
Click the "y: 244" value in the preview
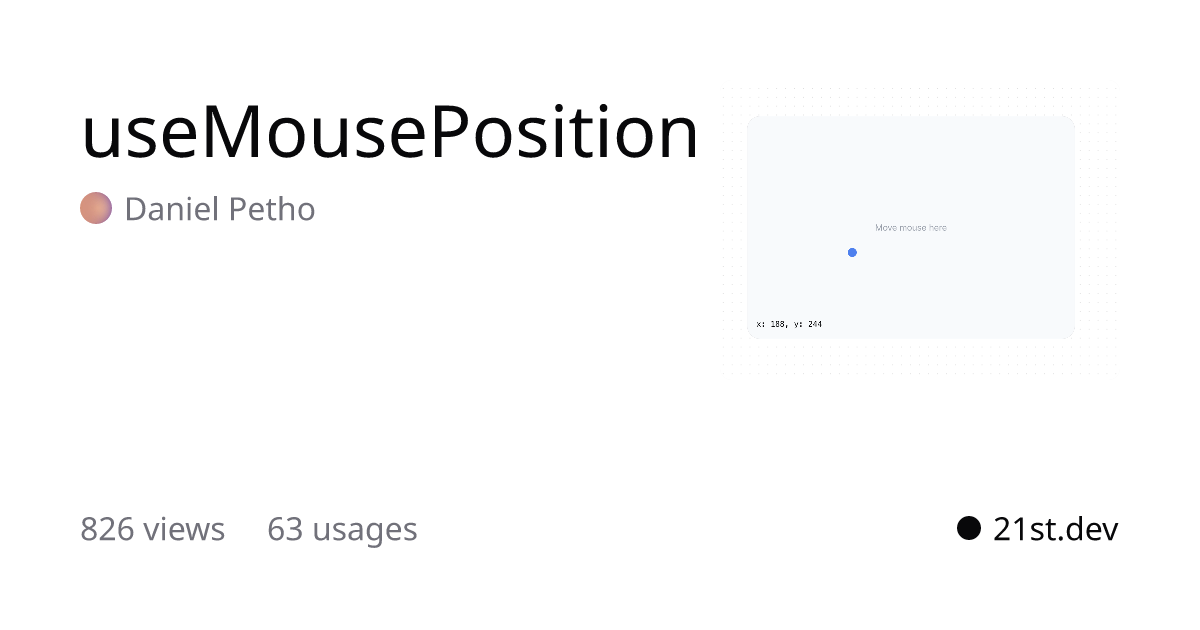coord(807,324)
